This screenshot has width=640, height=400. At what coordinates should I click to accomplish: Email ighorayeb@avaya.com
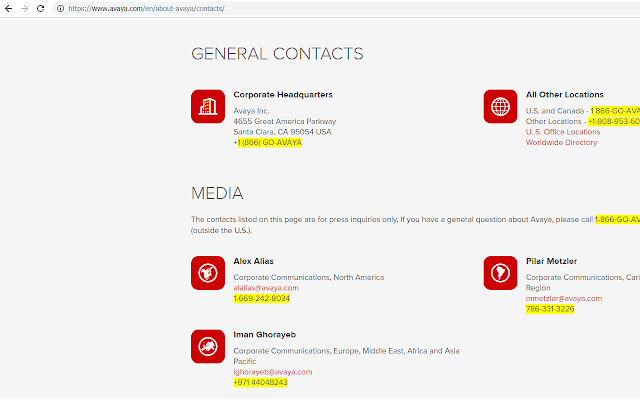click(273, 372)
